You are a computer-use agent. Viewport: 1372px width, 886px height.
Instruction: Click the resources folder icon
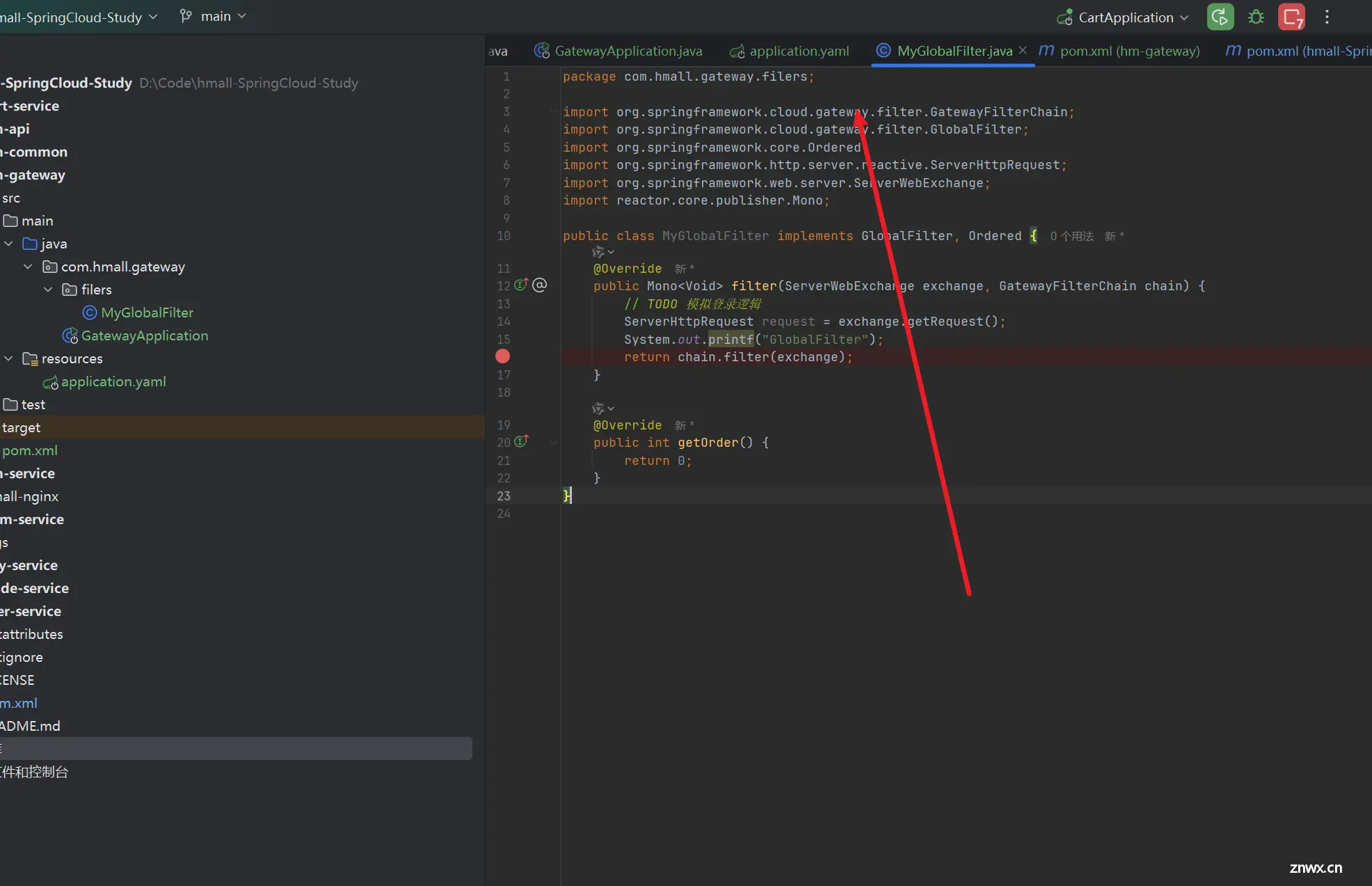(x=30, y=358)
